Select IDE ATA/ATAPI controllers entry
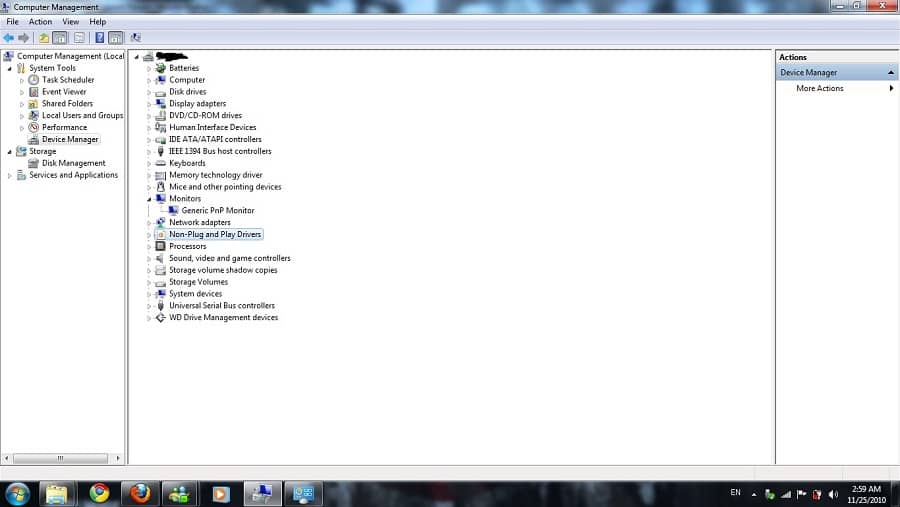Viewport: 900px width, 507px height. click(215, 140)
